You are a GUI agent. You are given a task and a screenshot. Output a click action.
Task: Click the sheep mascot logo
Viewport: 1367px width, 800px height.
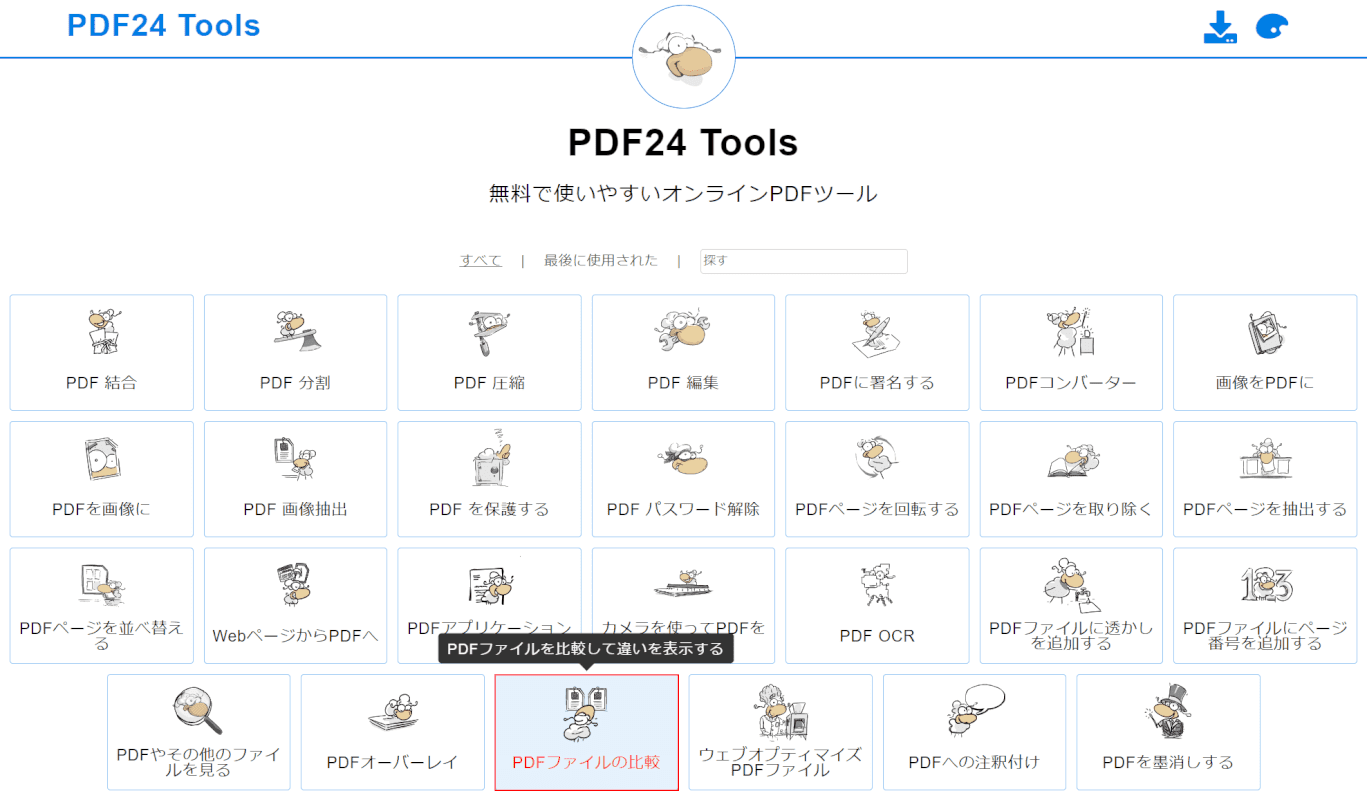(x=683, y=57)
